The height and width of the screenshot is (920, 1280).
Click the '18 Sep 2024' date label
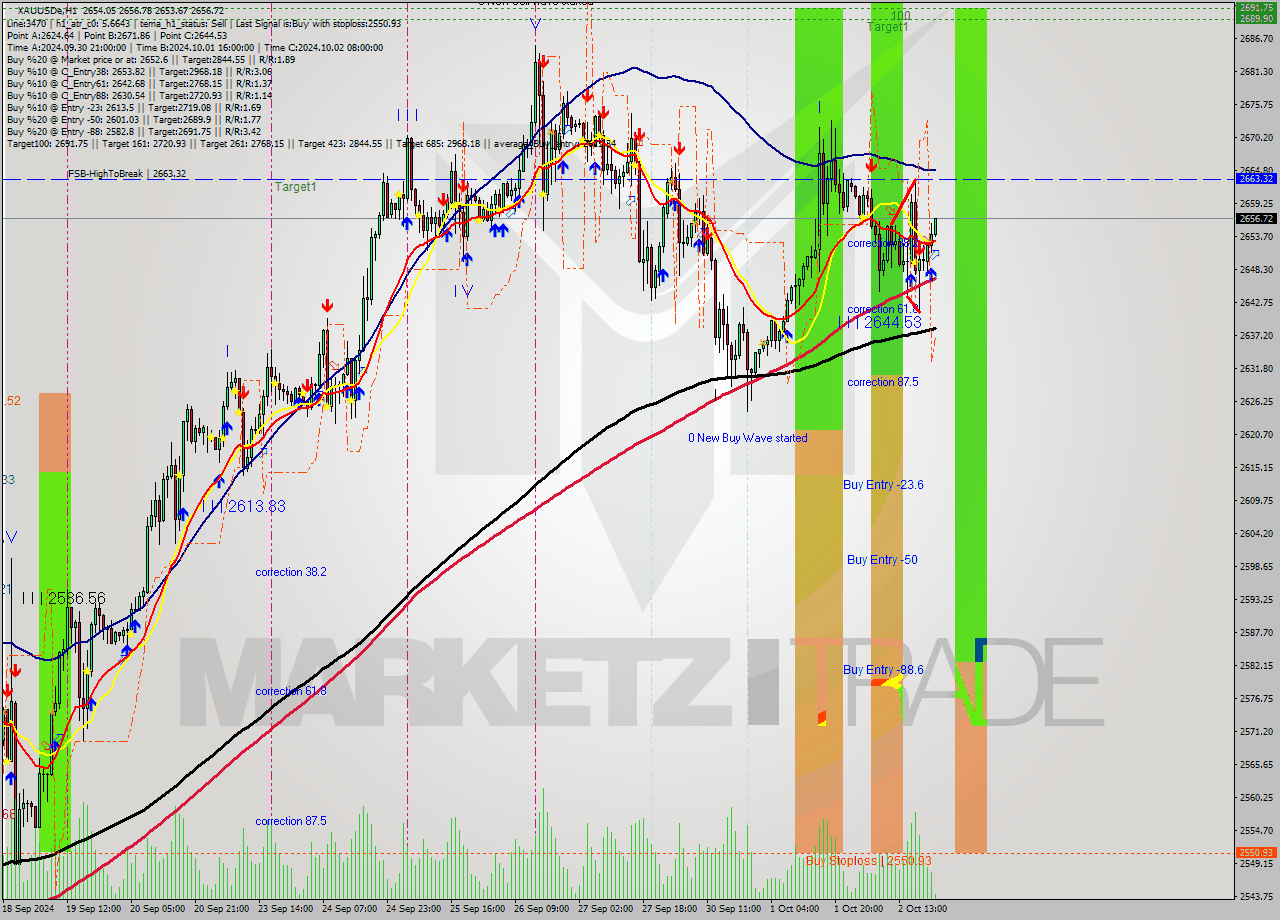point(28,909)
